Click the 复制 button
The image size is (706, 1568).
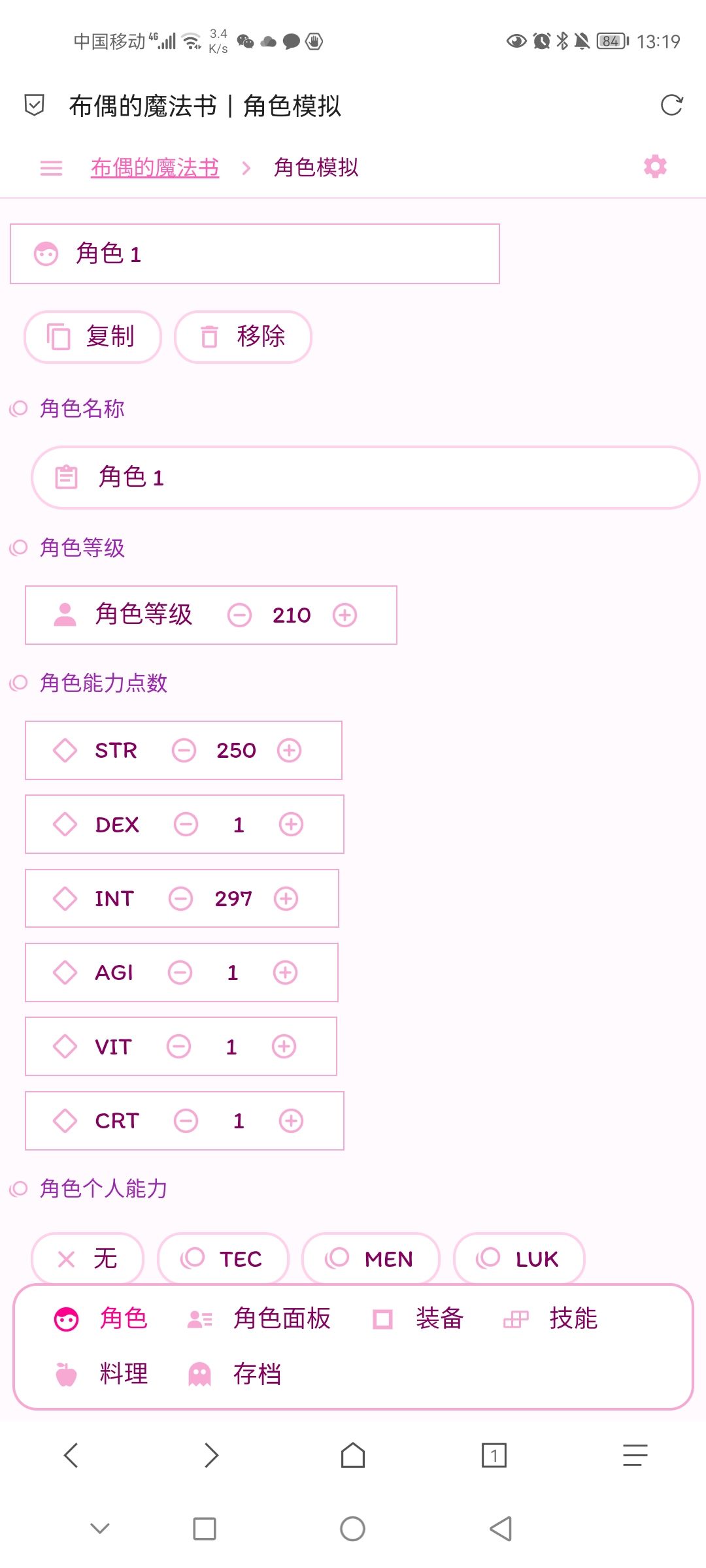[x=93, y=337]
